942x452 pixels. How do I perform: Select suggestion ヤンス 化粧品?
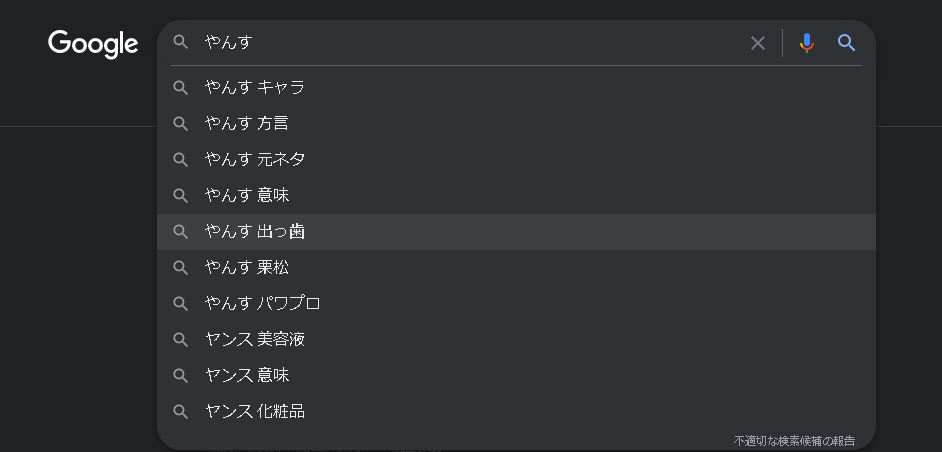[516, 412]
